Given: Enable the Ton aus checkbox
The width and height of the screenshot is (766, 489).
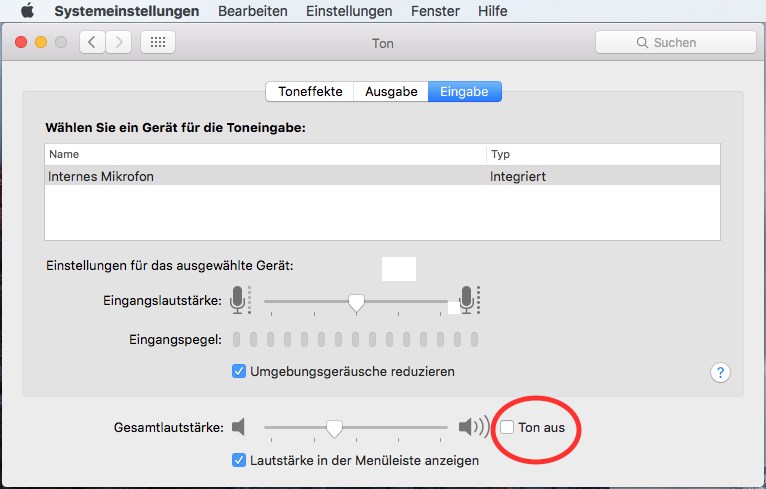Looking at the screenshot, I should pos(508,428).
